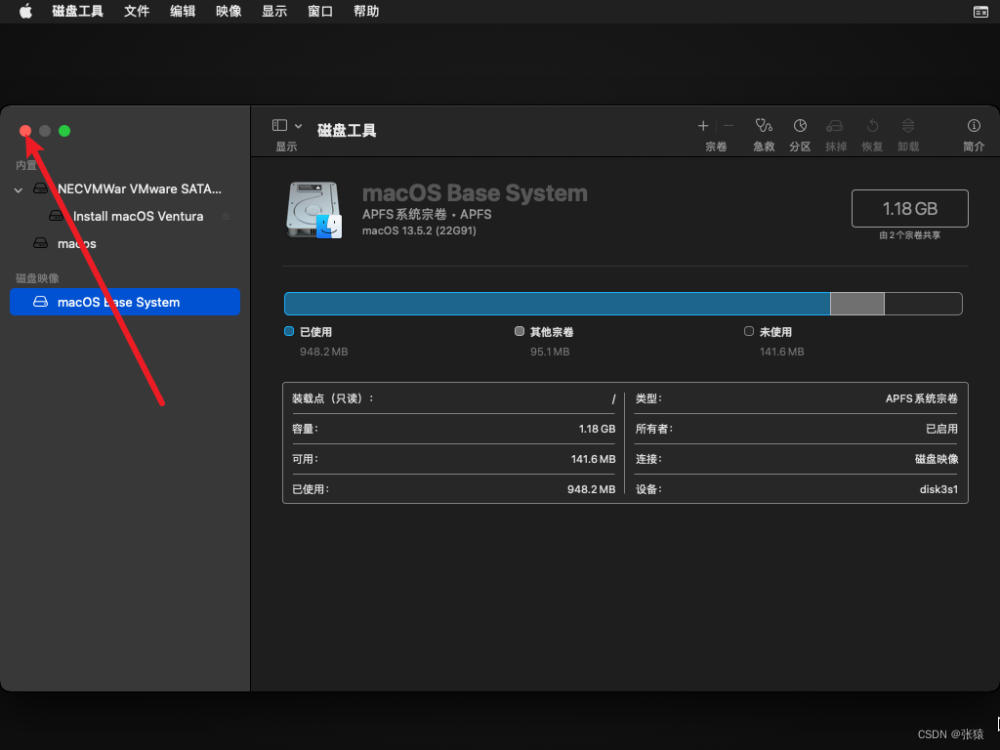
Task: Open the 窗口 menu
Action: 320,11
